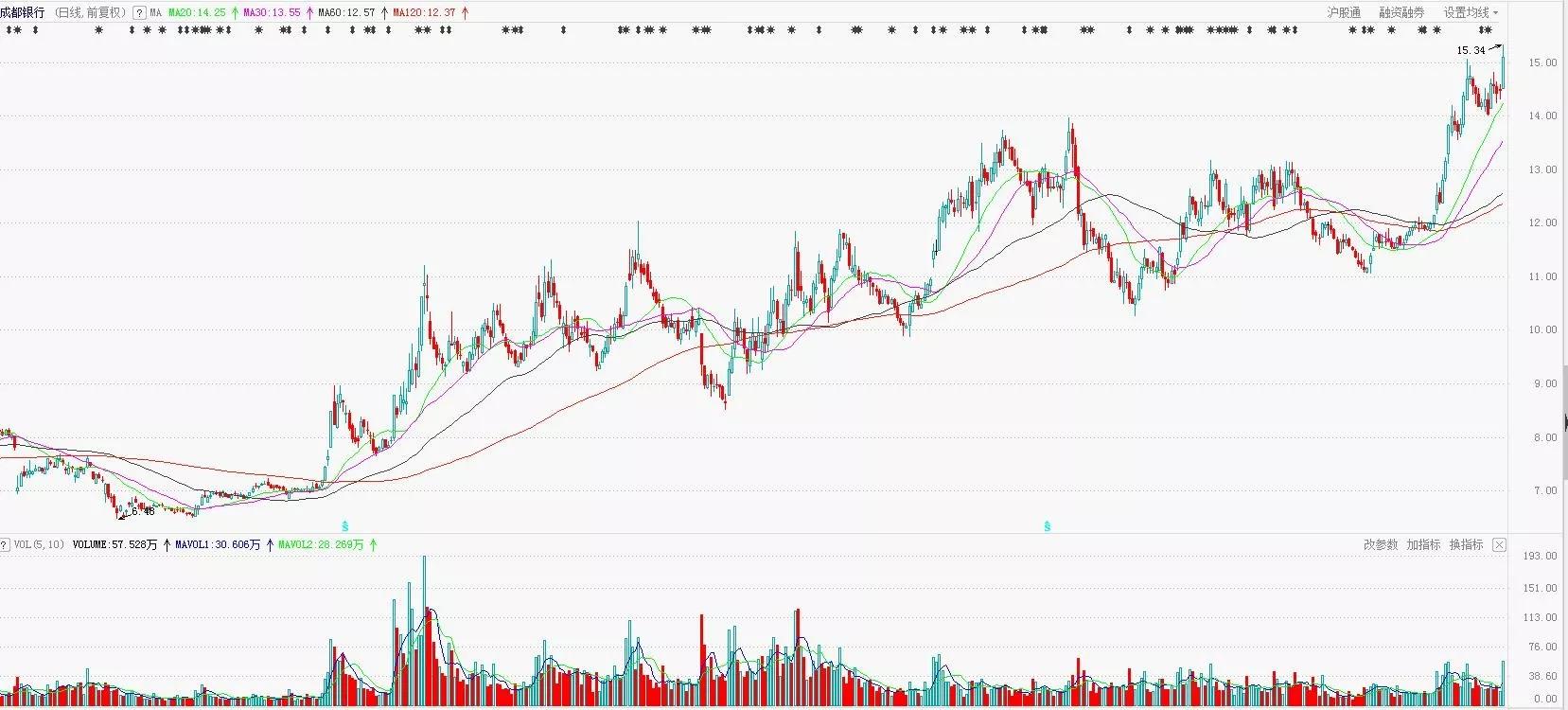This screenshot has width=1568, height=710.
Task: Click the 10.00 price axis label
Action: click(1542, 330)
